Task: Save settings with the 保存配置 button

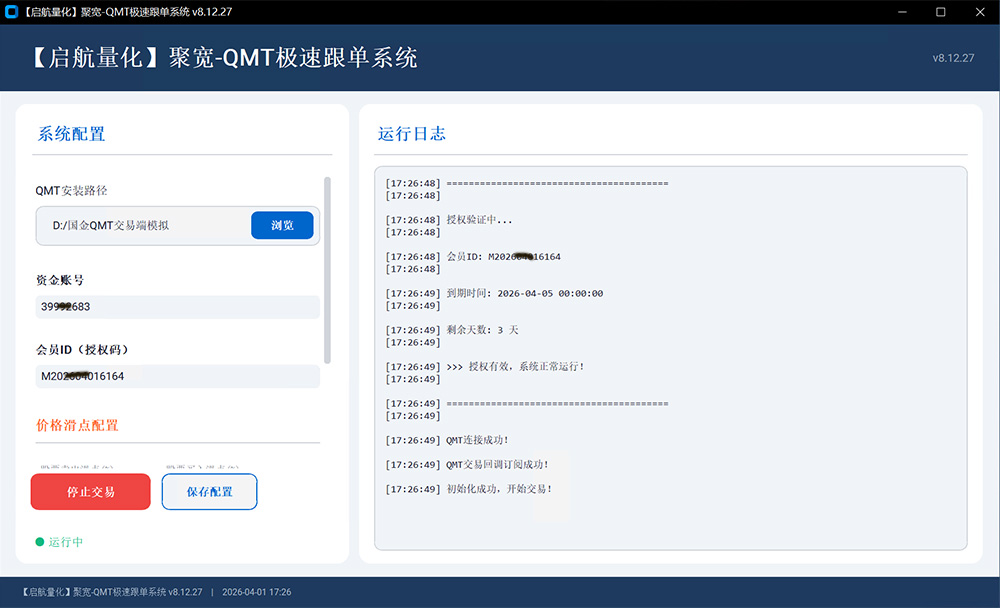Action: [209, 492]
